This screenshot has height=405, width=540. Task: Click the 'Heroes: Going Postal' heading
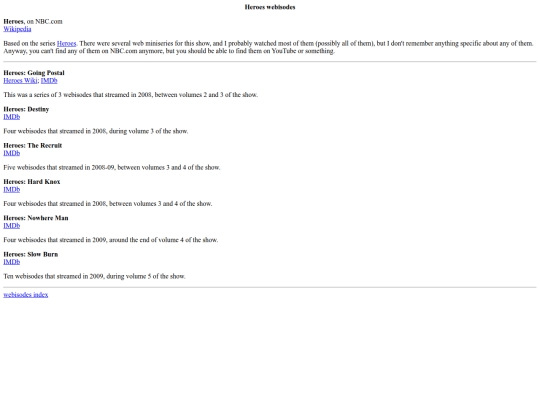tap(34, 73)
